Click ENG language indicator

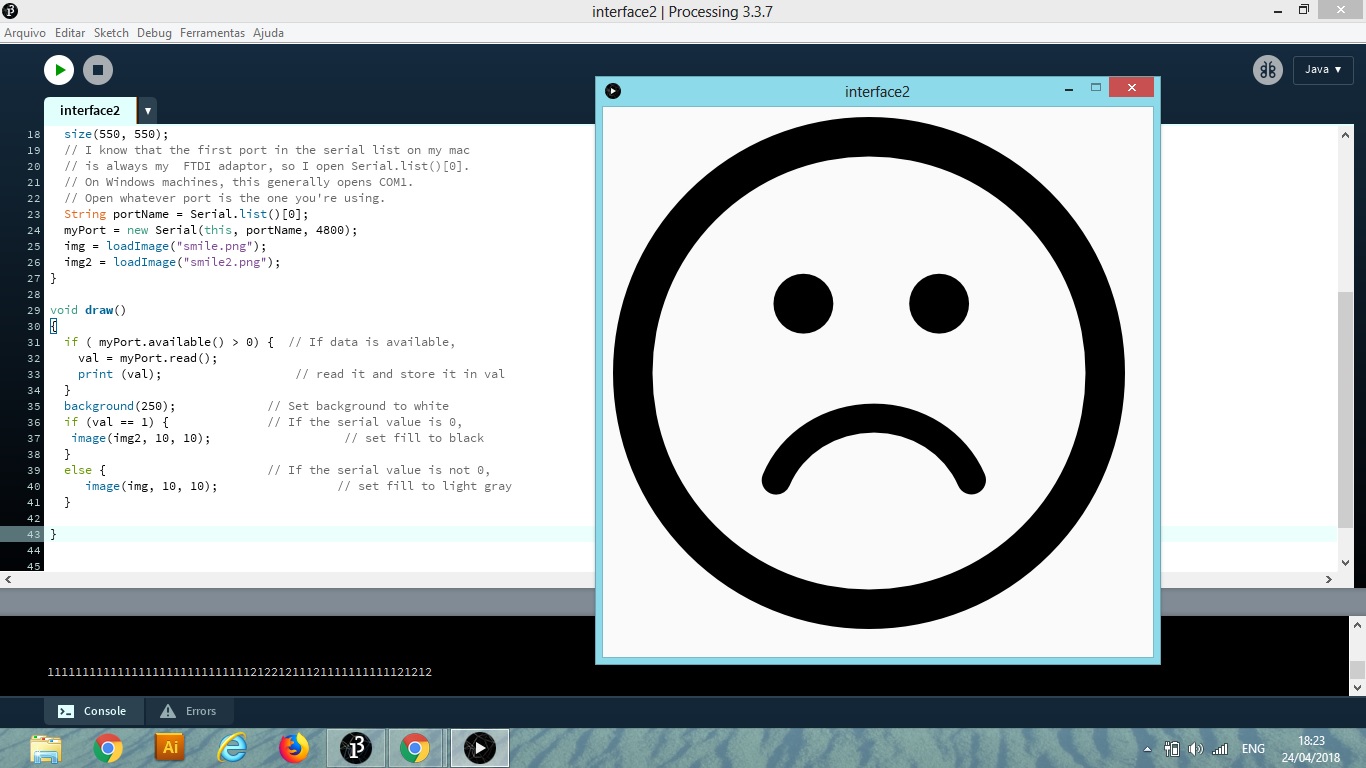(1253, 749)
